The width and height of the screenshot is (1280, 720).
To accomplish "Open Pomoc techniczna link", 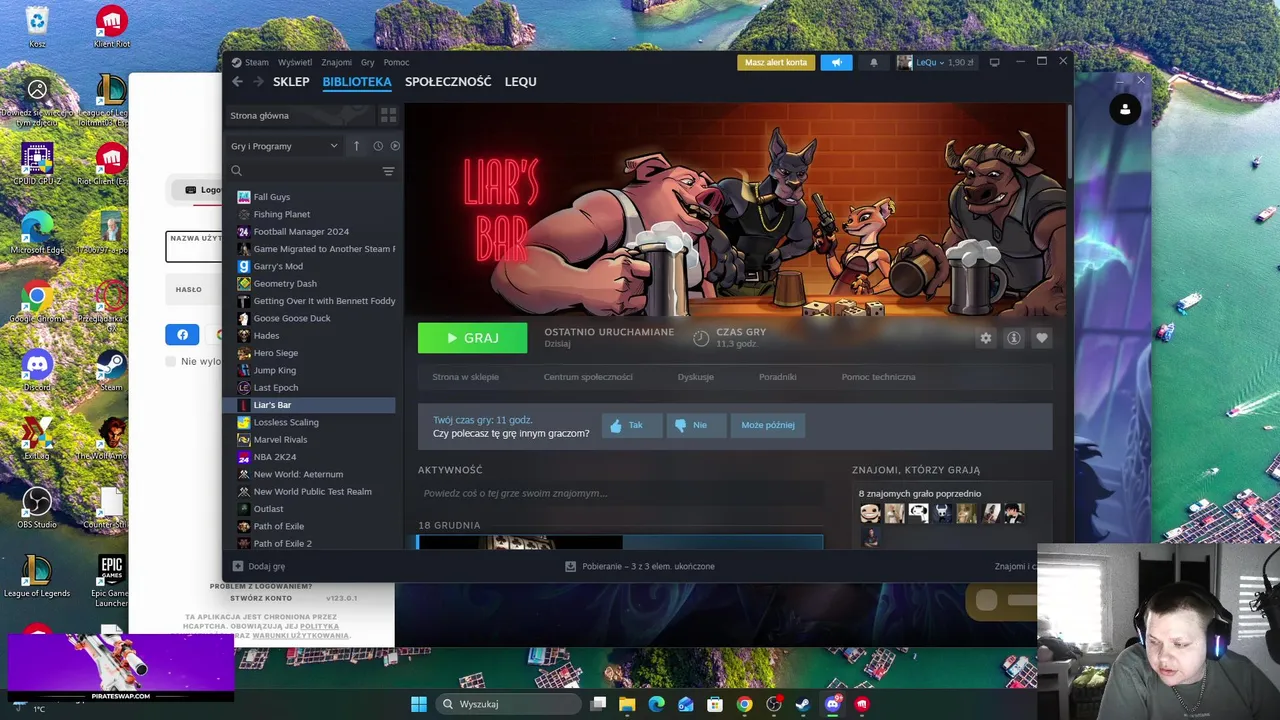I will [878, 377].
